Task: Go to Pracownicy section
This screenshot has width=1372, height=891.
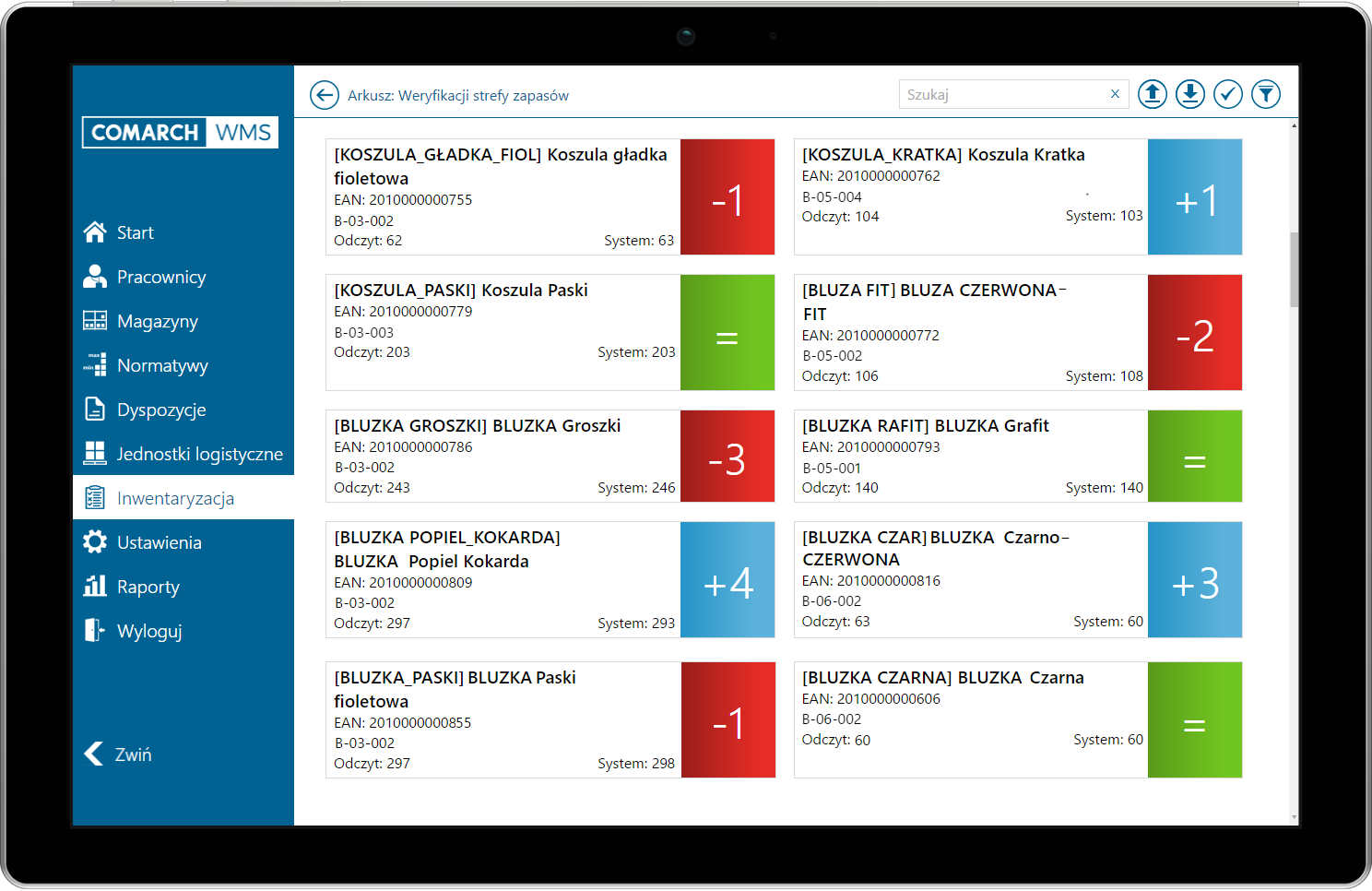Action: tap(160, 277)
